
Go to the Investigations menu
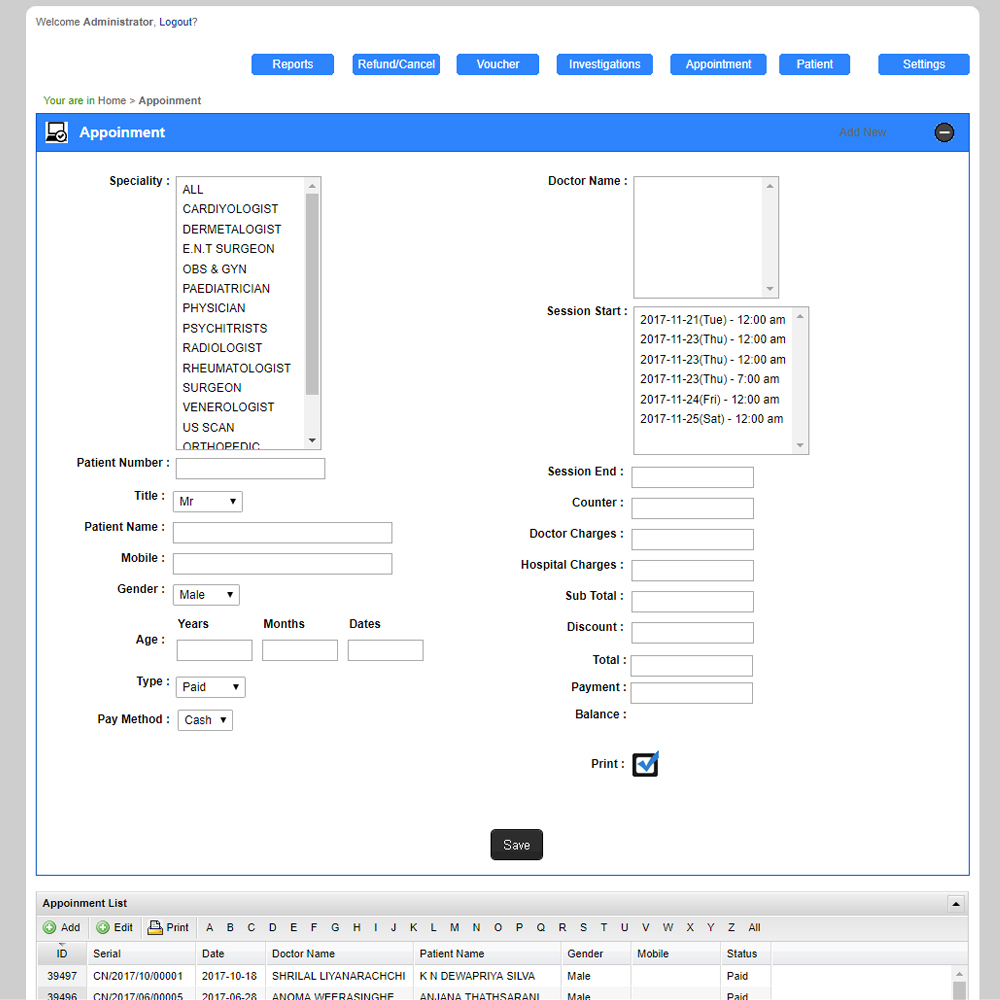pyautogui.click(x=604, y=64)
